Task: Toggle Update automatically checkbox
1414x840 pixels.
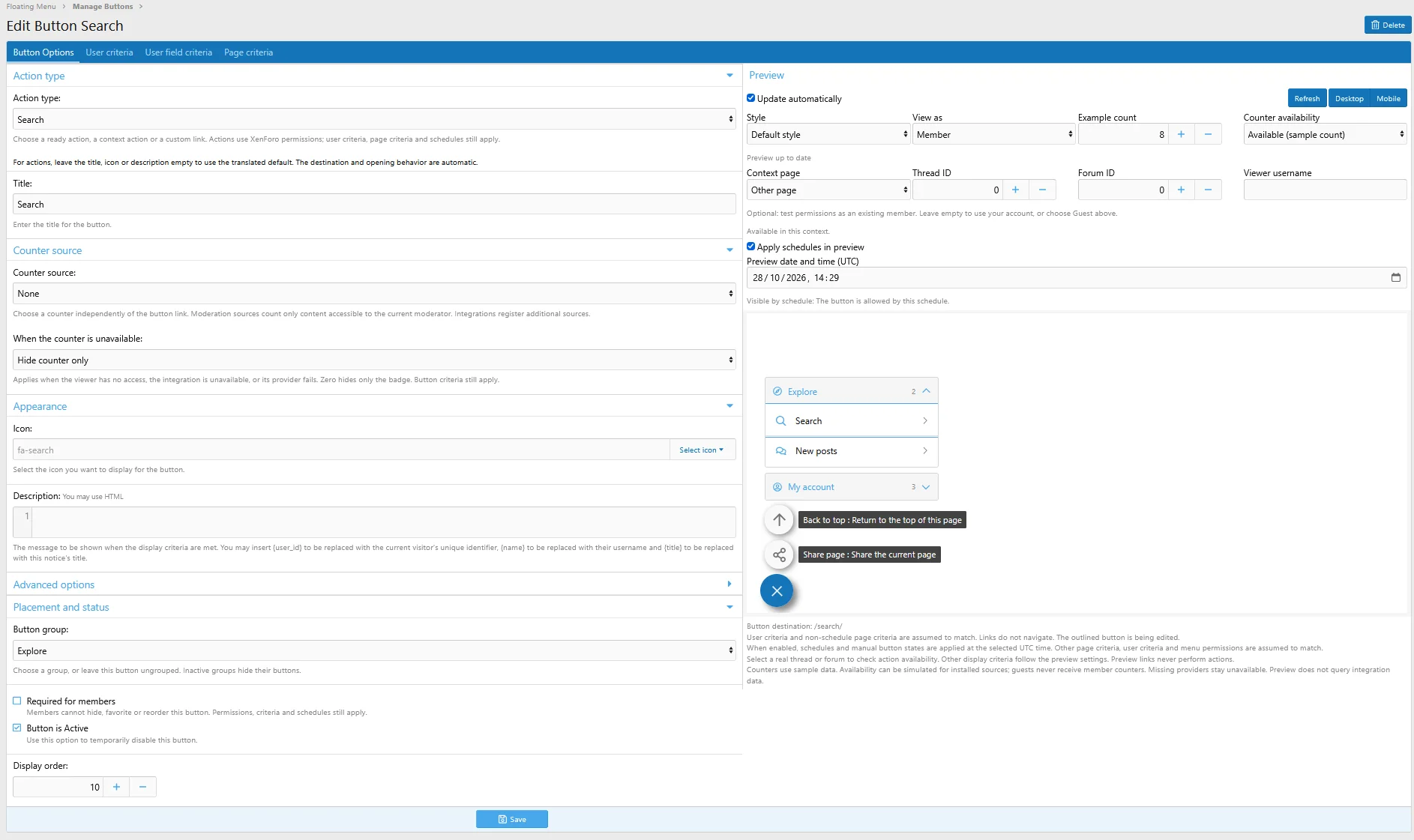Action: 750,98
